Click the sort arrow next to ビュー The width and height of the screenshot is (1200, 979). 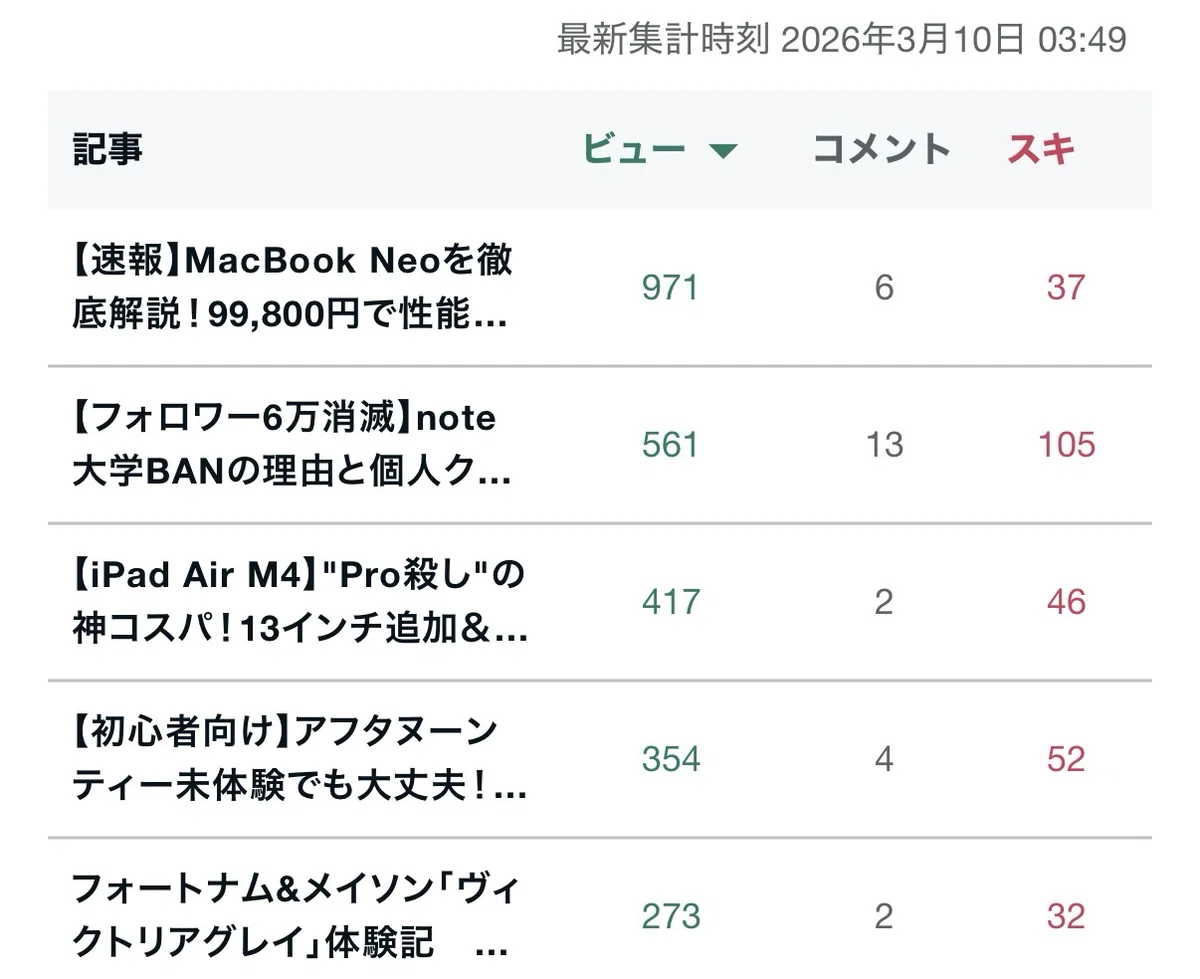pyautogui.click(x=723, y=151)
